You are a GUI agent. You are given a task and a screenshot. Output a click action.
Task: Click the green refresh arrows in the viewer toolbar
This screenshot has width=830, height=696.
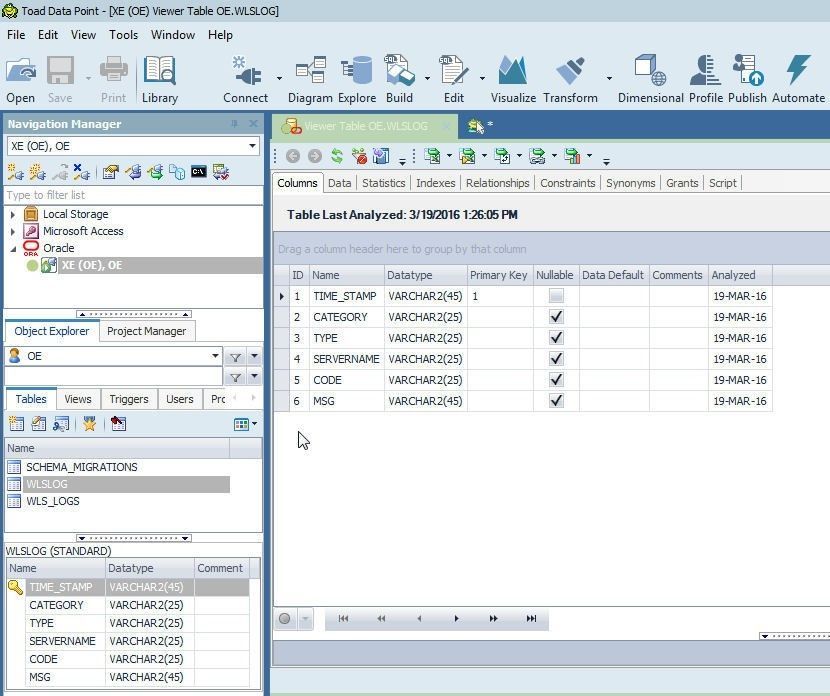point(337,156)
